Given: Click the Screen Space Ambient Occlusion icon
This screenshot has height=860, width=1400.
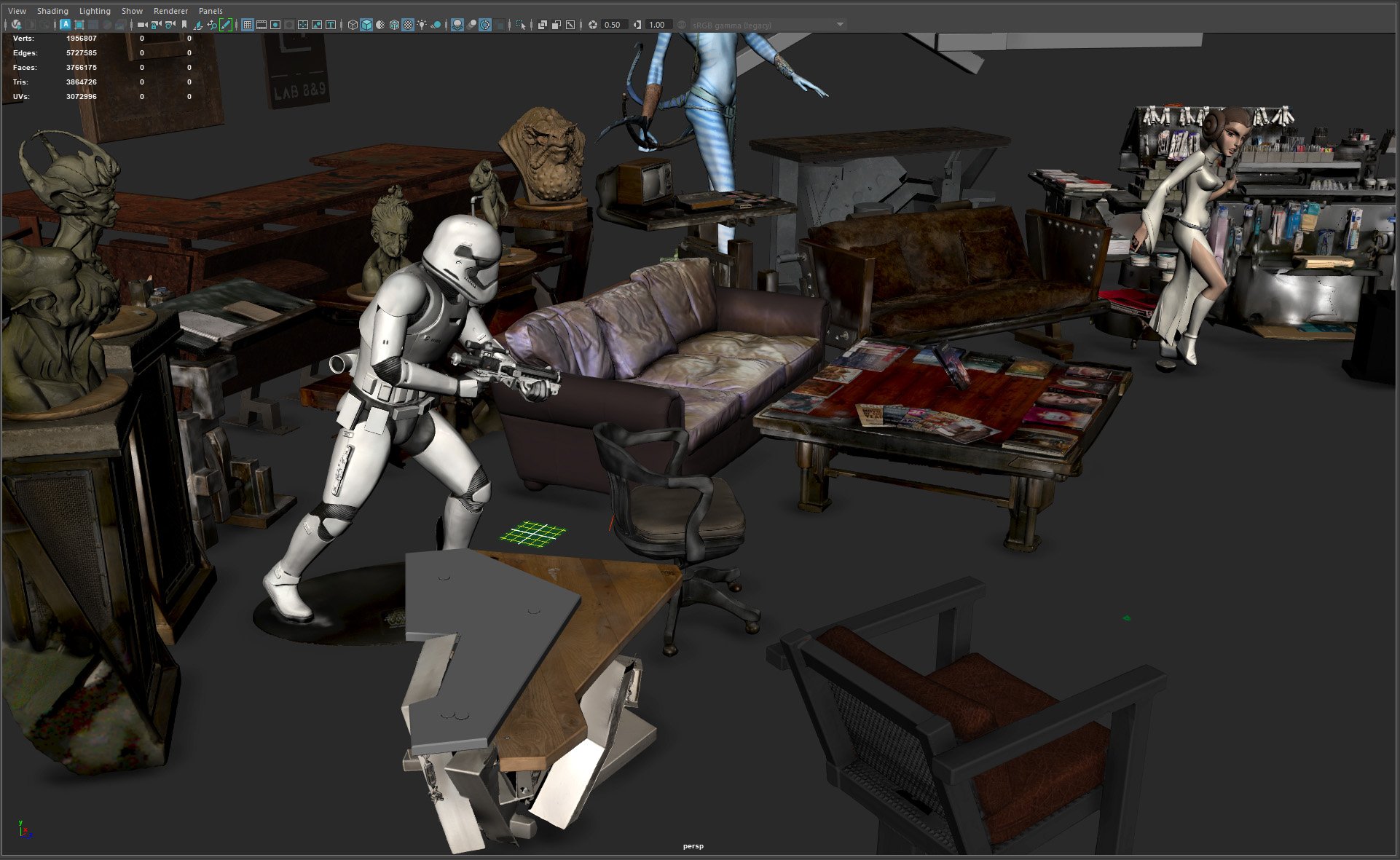Looking at the screenshot, I should [457, 25].
